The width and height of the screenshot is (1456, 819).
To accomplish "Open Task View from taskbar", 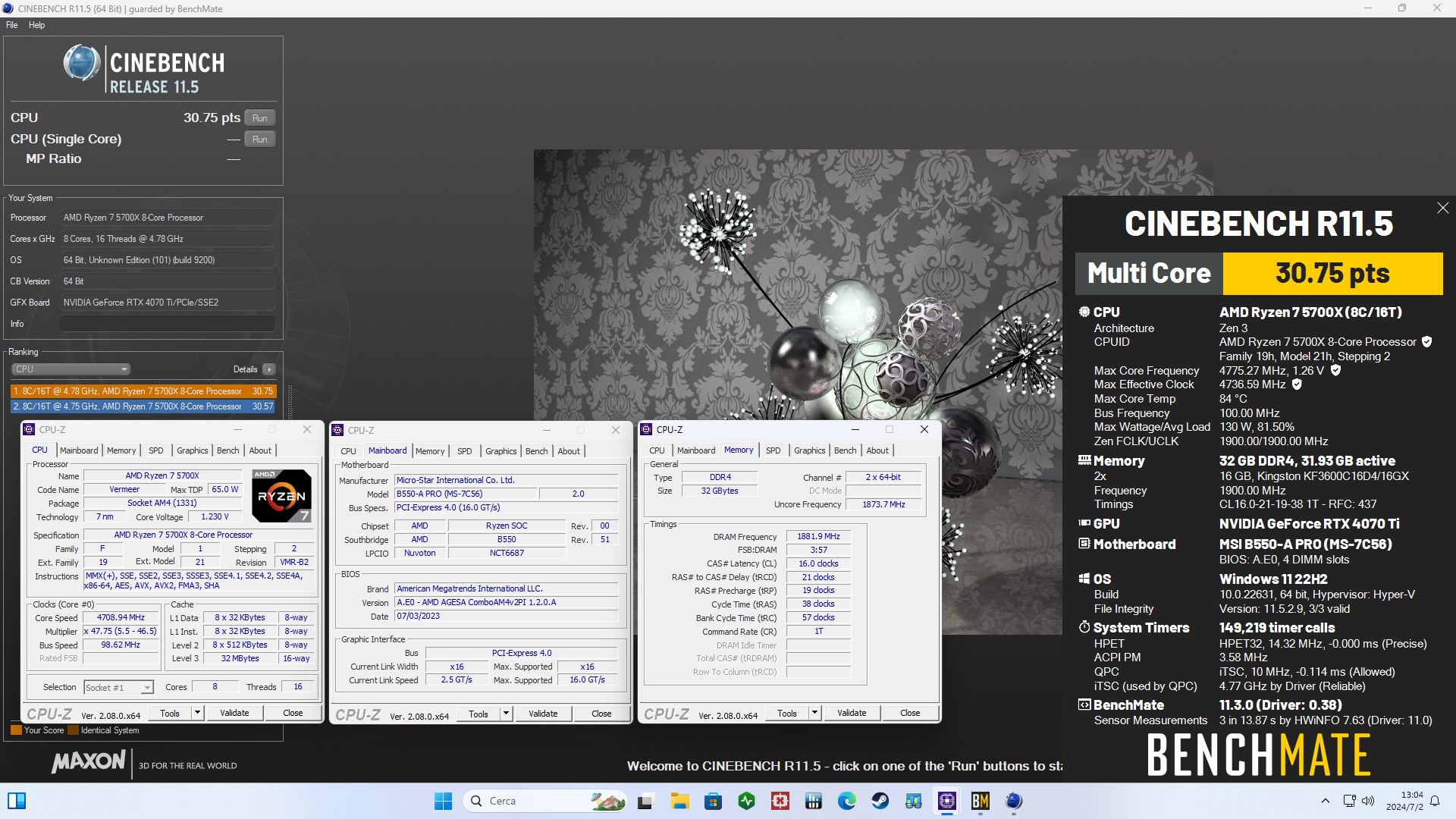I will pos(645,801).
